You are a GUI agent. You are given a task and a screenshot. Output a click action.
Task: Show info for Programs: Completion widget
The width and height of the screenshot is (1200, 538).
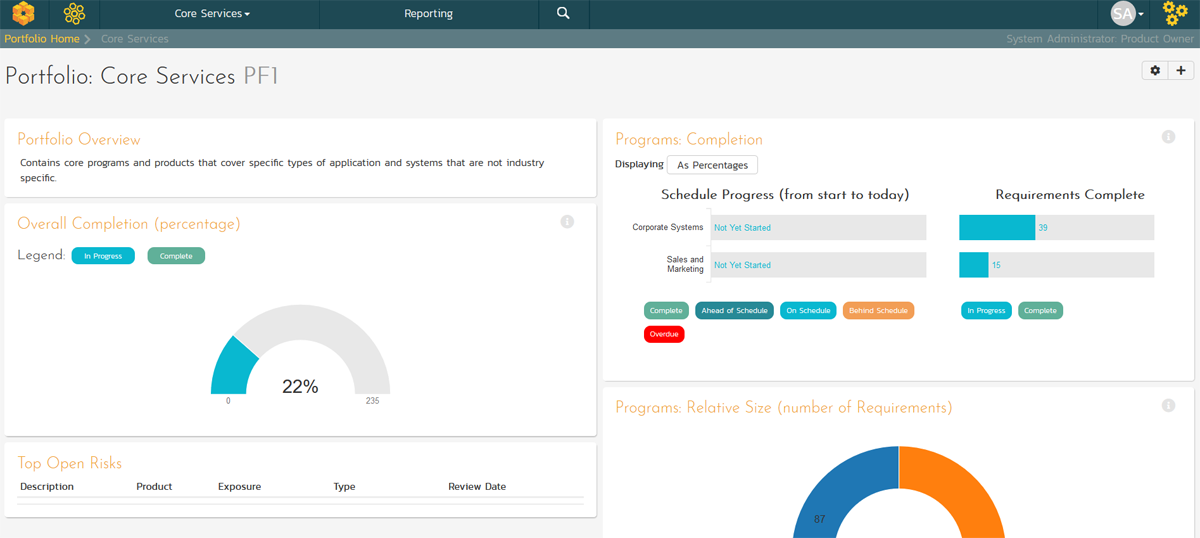coord(1168,137)
